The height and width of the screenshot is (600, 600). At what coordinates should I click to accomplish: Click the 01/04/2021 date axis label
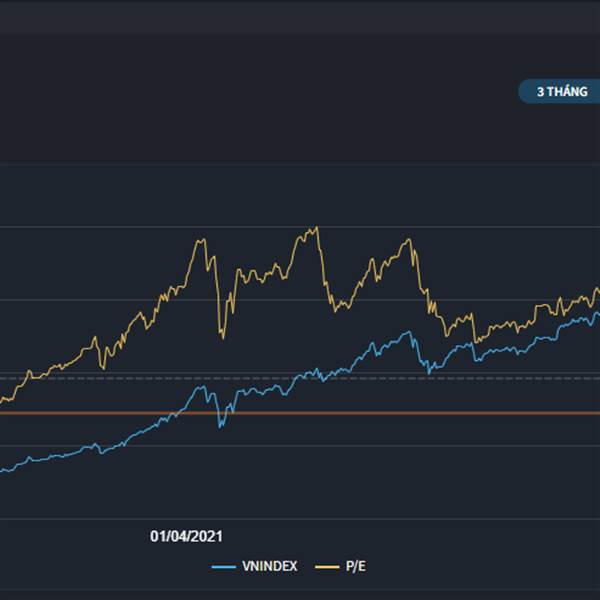(186, 536)
